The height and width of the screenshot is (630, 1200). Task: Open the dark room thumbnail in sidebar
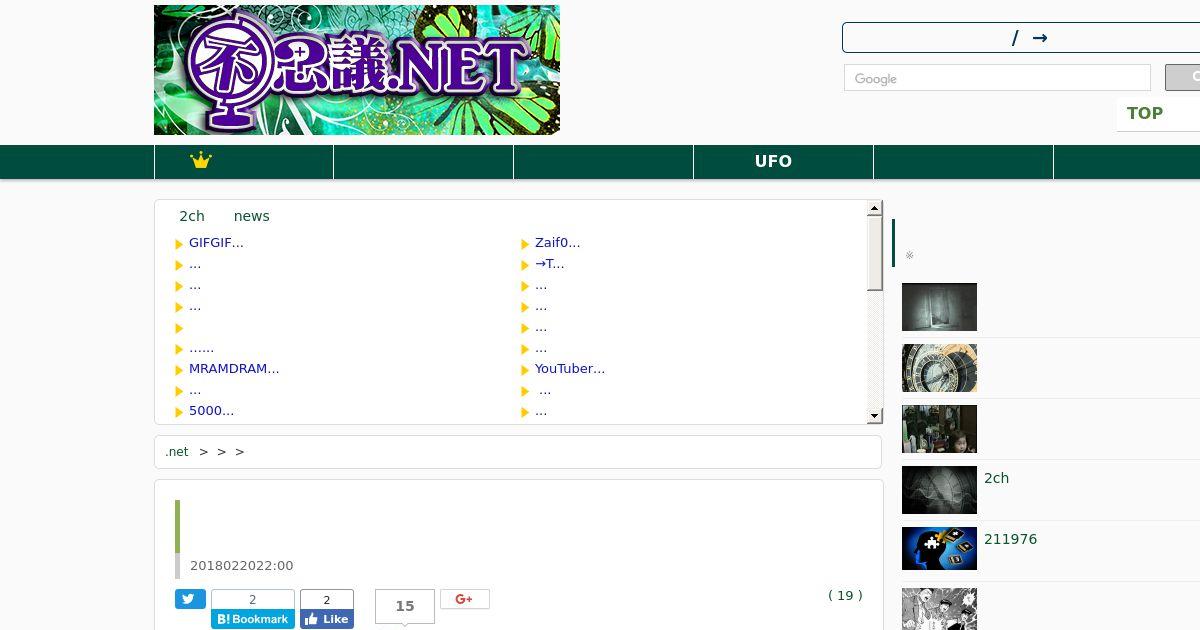tap(939, 307)
